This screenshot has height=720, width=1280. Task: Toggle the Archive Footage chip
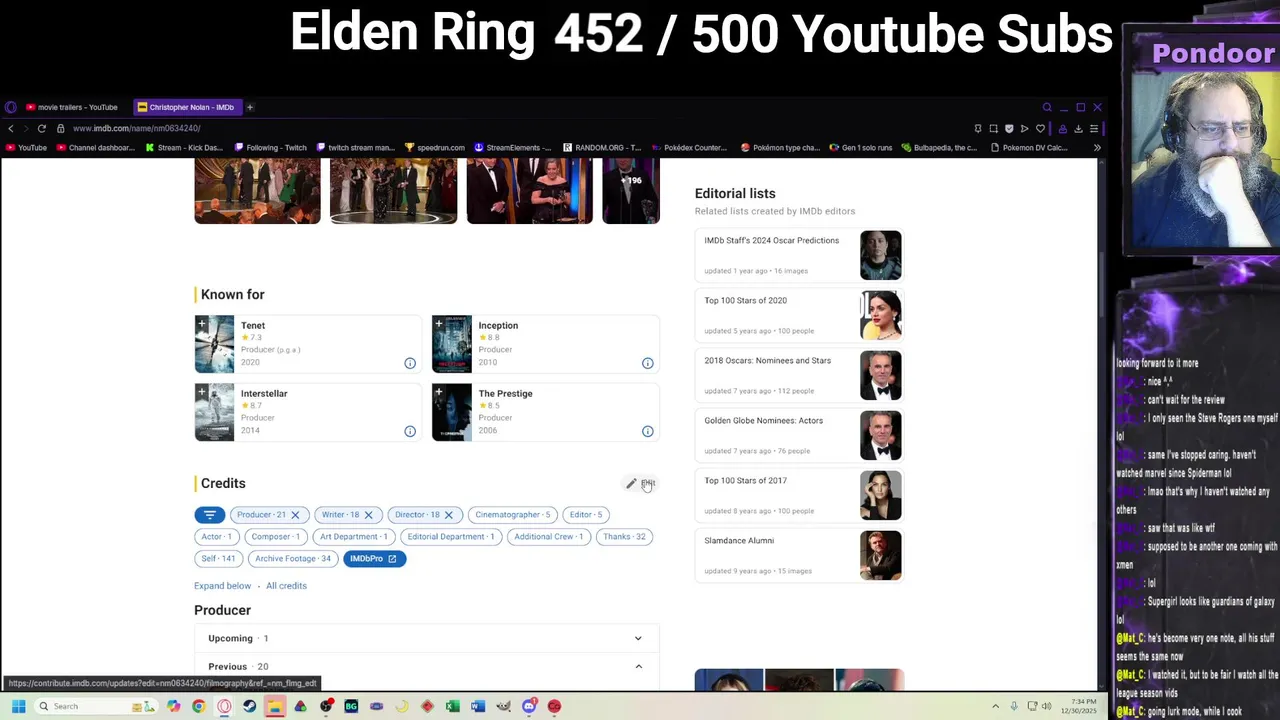[x=292, y=559]
